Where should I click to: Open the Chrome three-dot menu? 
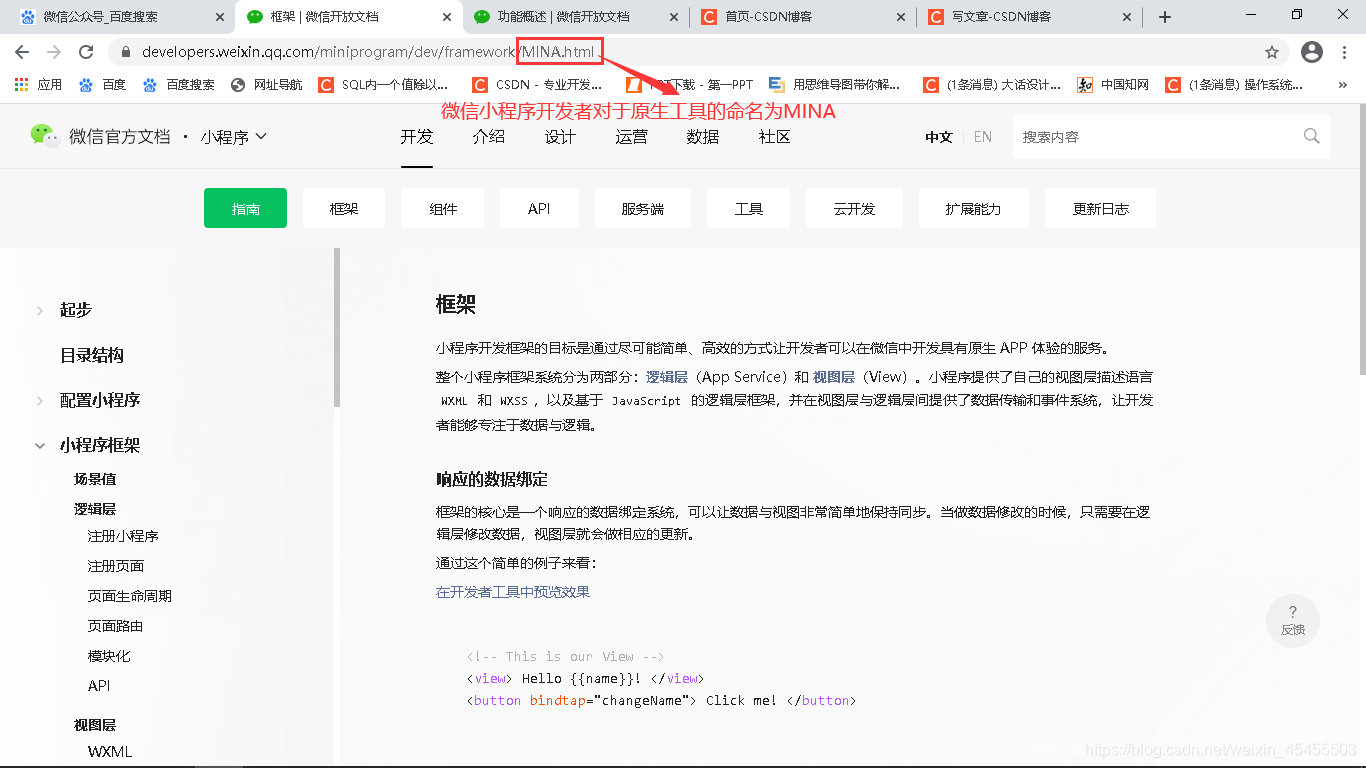pos(1345,52)
